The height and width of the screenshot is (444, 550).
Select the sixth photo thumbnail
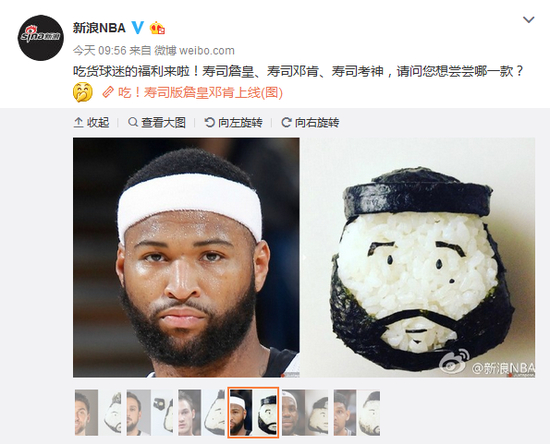pos(357,412)
